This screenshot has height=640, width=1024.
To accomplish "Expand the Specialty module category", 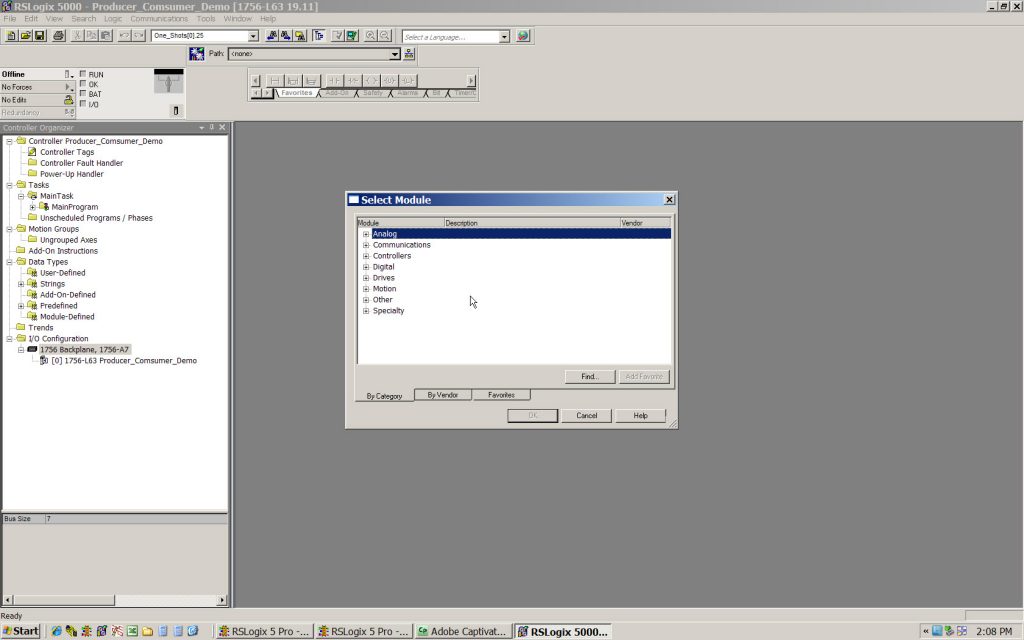I will coord(366,311).
